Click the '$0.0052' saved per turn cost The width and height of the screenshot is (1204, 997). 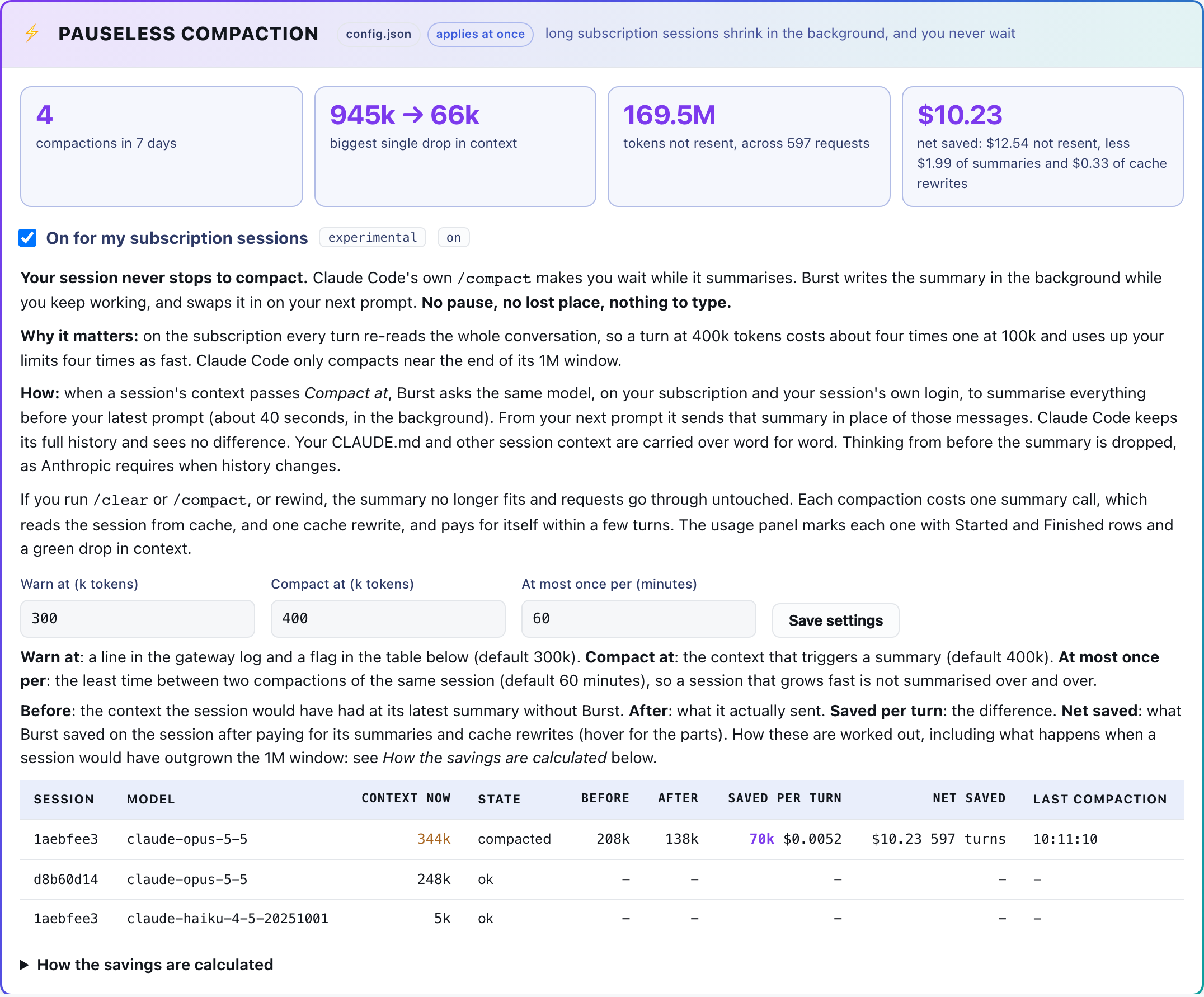[813, 839]
